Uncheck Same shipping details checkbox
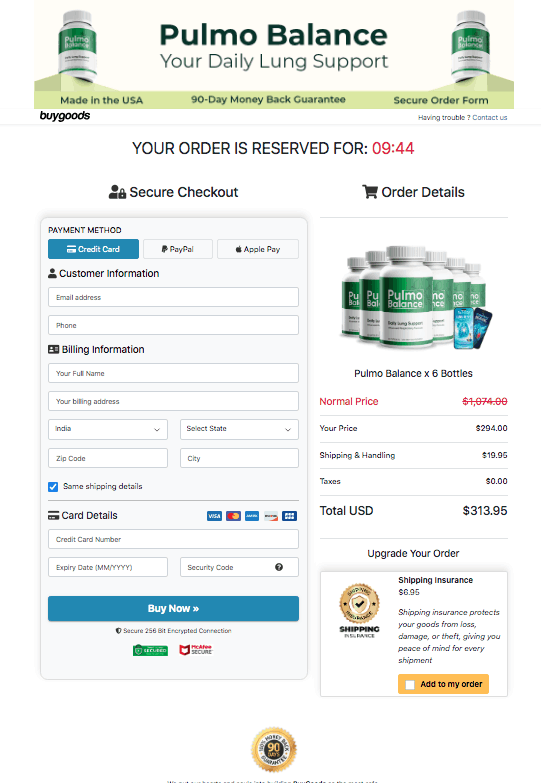The height and width of the screenshot is (783, 541). pyautogui.click(x=53, y=486)
